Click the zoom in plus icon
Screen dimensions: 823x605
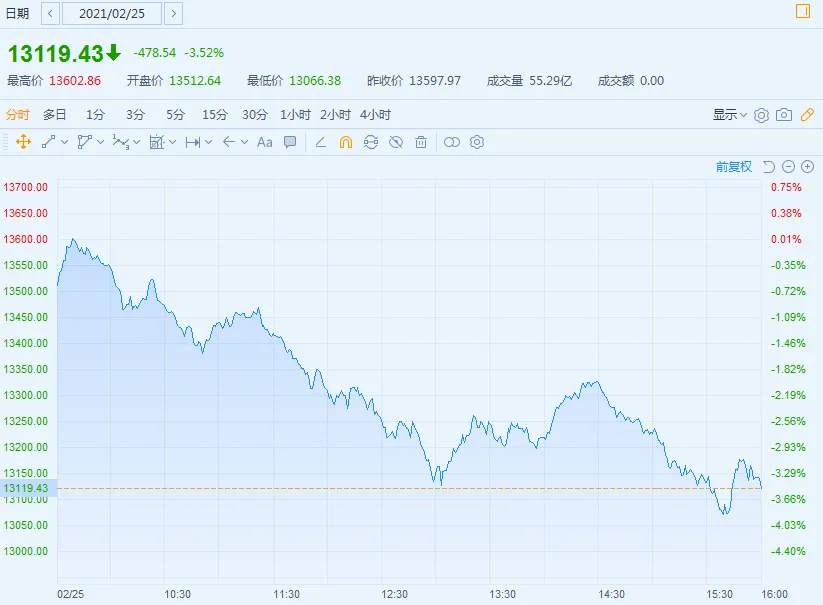pyautogui.click(x=808, y=167)
